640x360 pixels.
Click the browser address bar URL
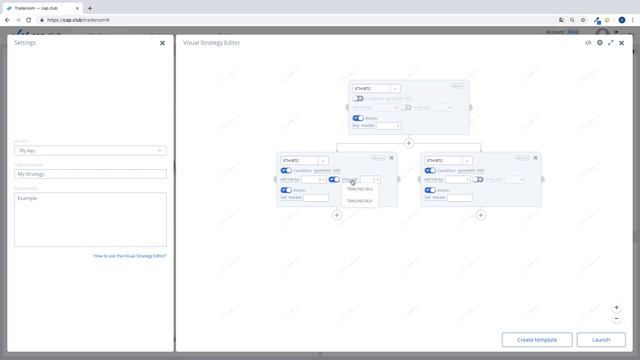click(x=78, y=20)
